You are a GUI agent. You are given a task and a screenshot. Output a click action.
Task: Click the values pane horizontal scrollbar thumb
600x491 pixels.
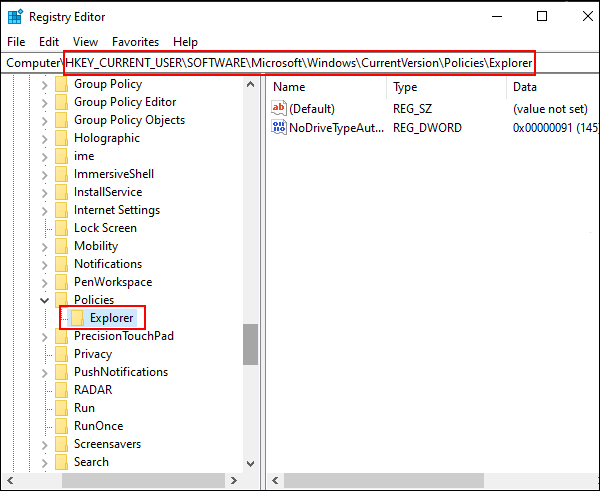384,480
